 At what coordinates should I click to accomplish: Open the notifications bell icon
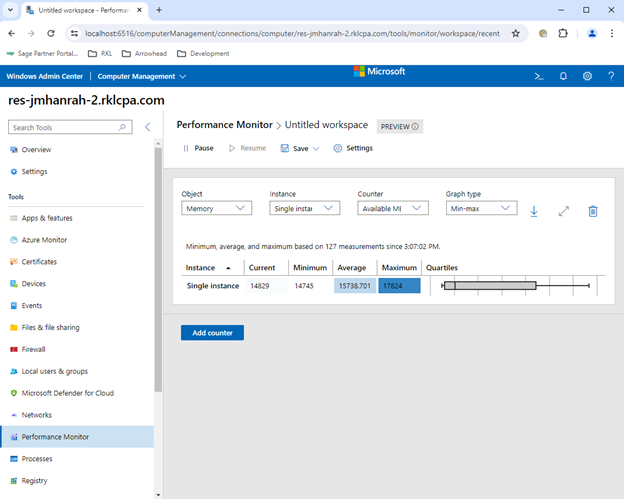point(563,76)
